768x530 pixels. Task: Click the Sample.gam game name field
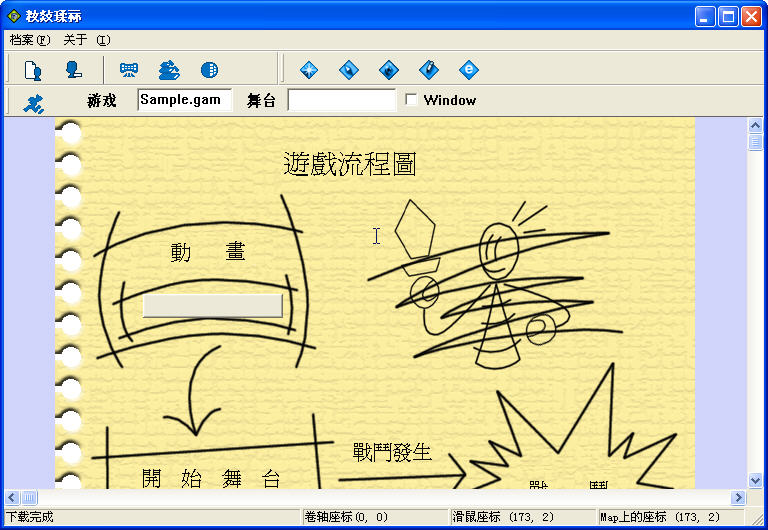(x=185, y=100)
